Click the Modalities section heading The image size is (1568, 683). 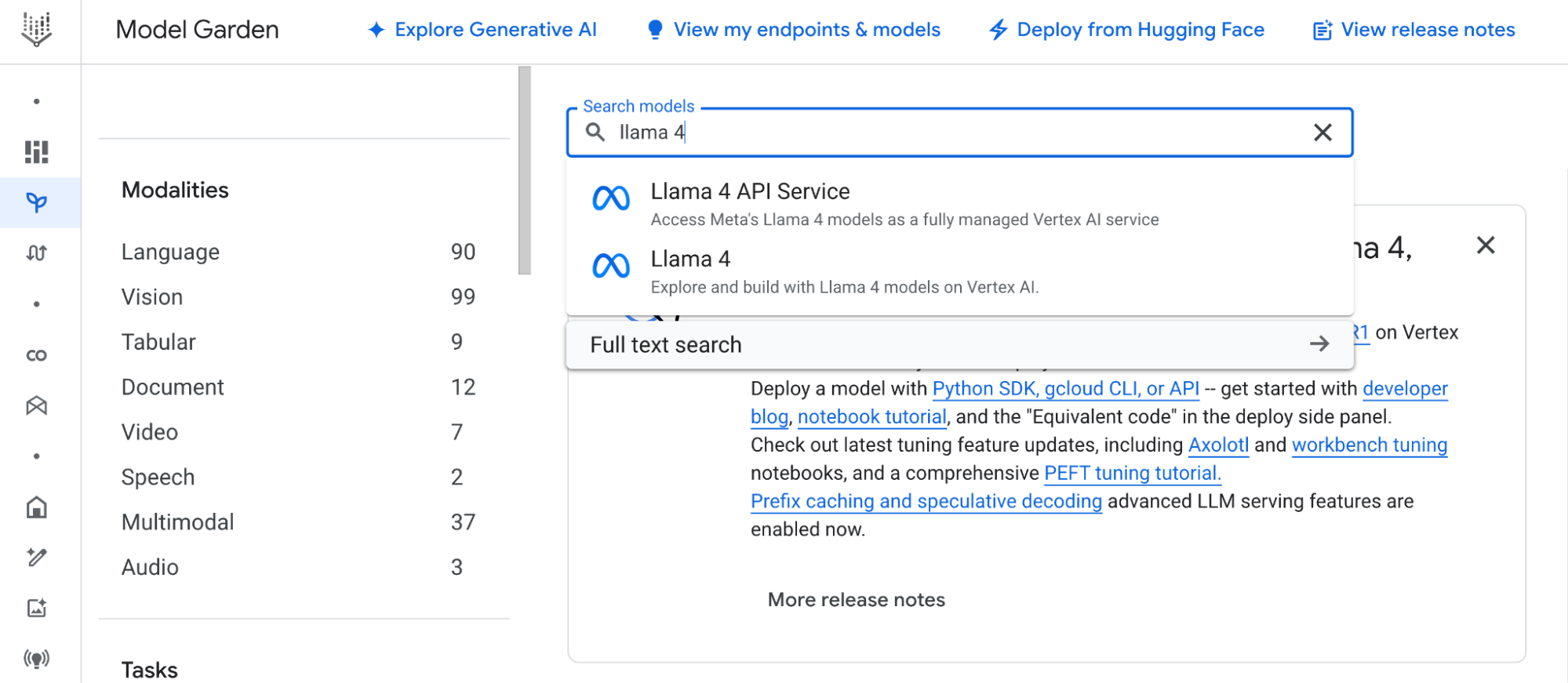point(175,191)
